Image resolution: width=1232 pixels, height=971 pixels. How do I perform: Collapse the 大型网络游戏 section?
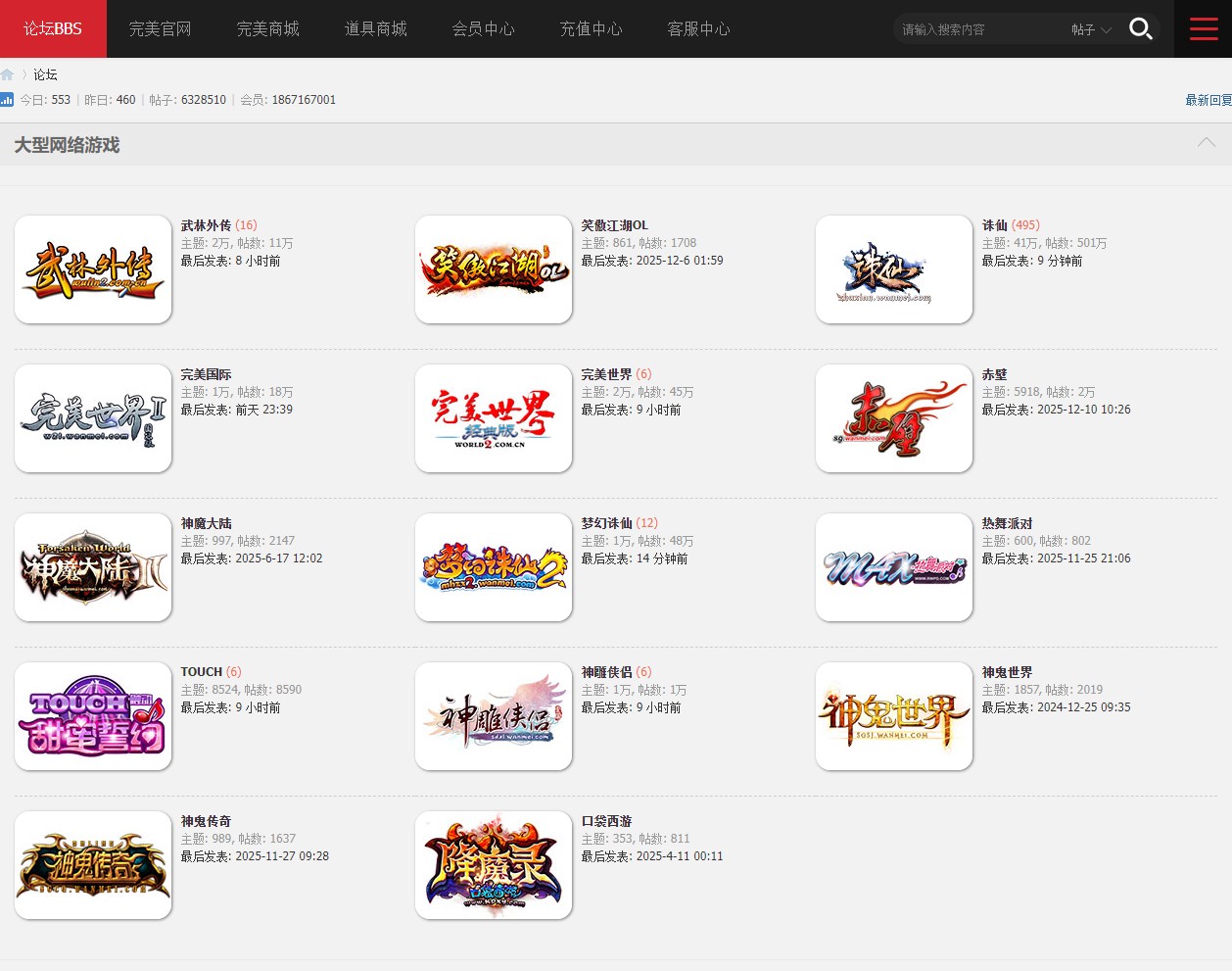pyautogui.click(x=1206, y=143)
